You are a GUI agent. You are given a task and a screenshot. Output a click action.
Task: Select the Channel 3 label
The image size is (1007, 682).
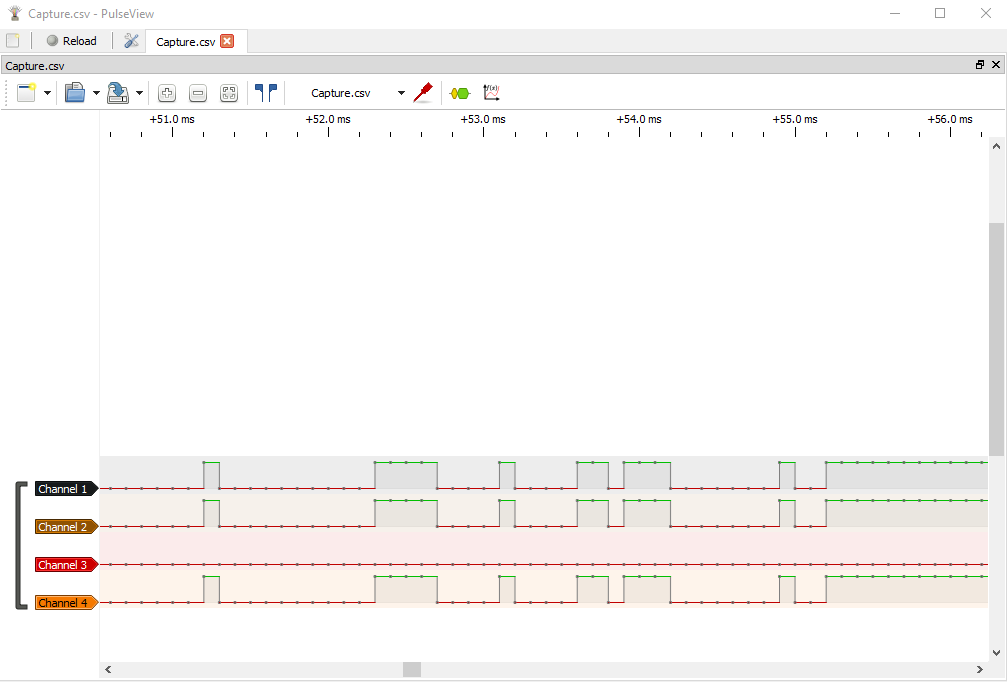pyautogui.click(x=66, y=564)
